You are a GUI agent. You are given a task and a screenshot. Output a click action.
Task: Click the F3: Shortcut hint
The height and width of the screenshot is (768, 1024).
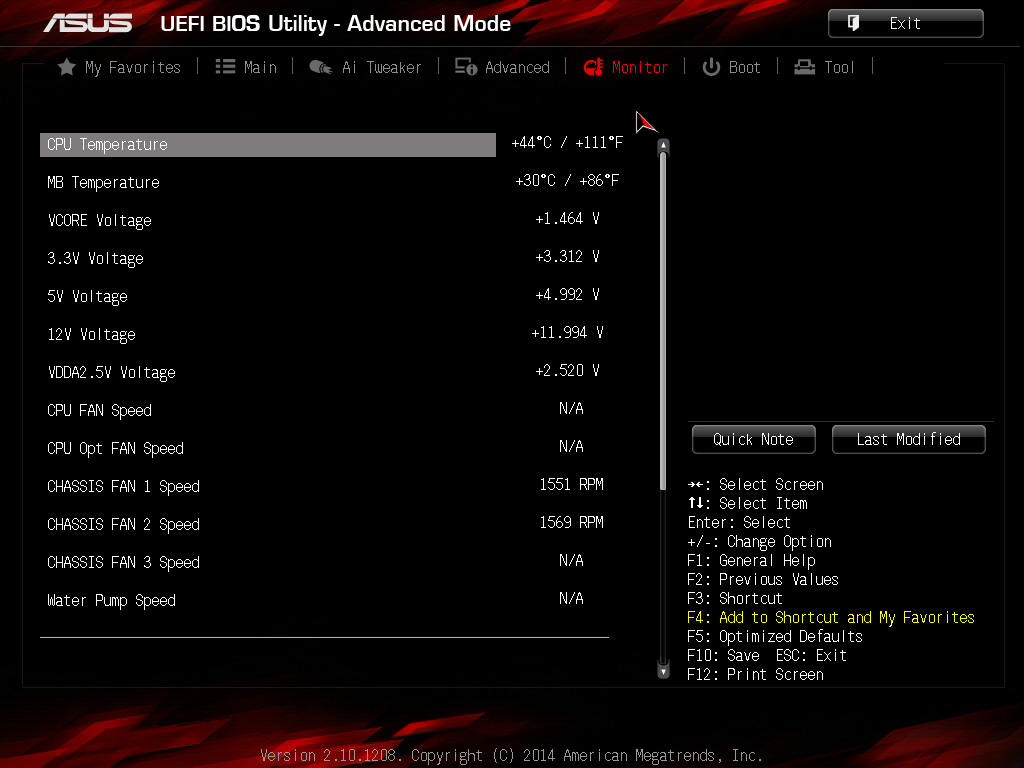pyautogui.click(x=735, y=599)
